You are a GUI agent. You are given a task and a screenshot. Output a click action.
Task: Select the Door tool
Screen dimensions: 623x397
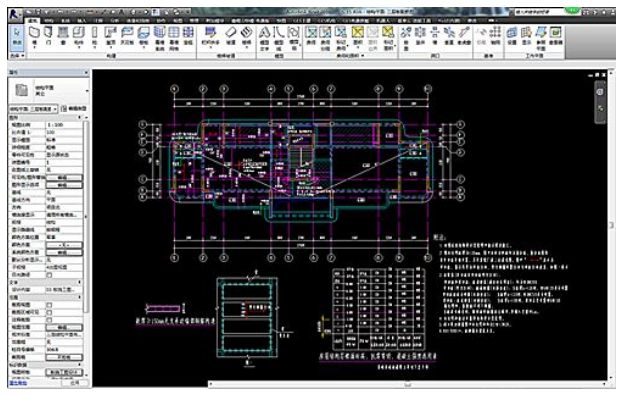click(48, 36)
